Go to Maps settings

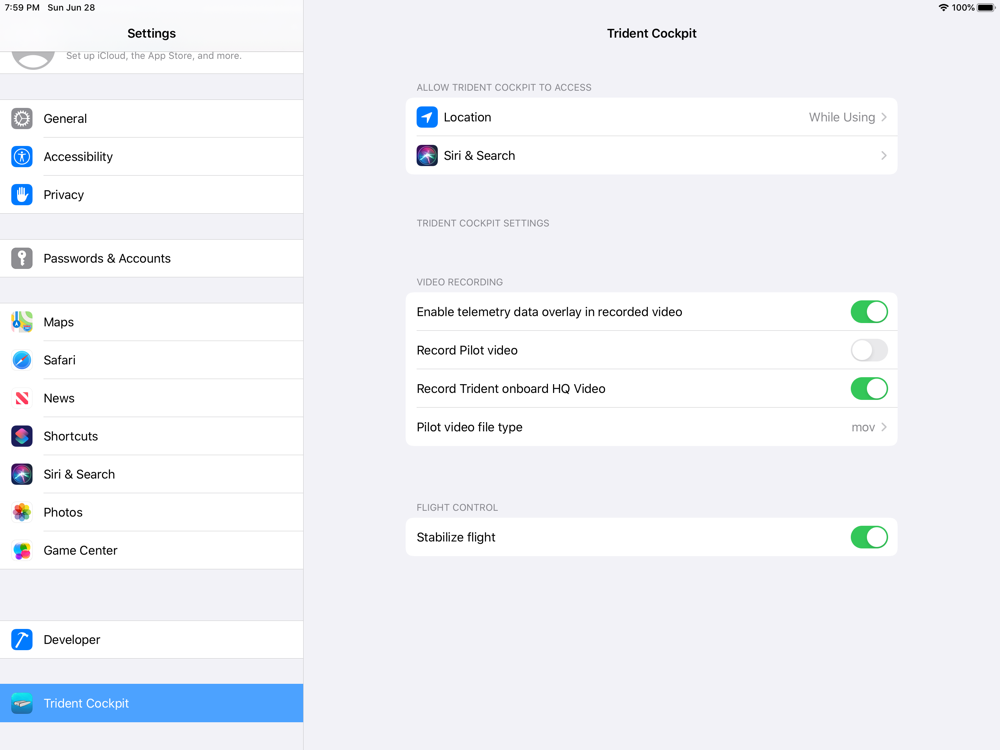point(152,322)
